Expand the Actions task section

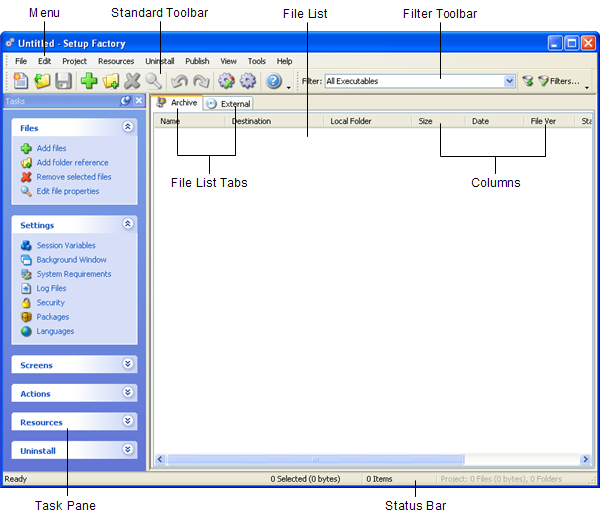pyautogui.click(x=127, y=393)
